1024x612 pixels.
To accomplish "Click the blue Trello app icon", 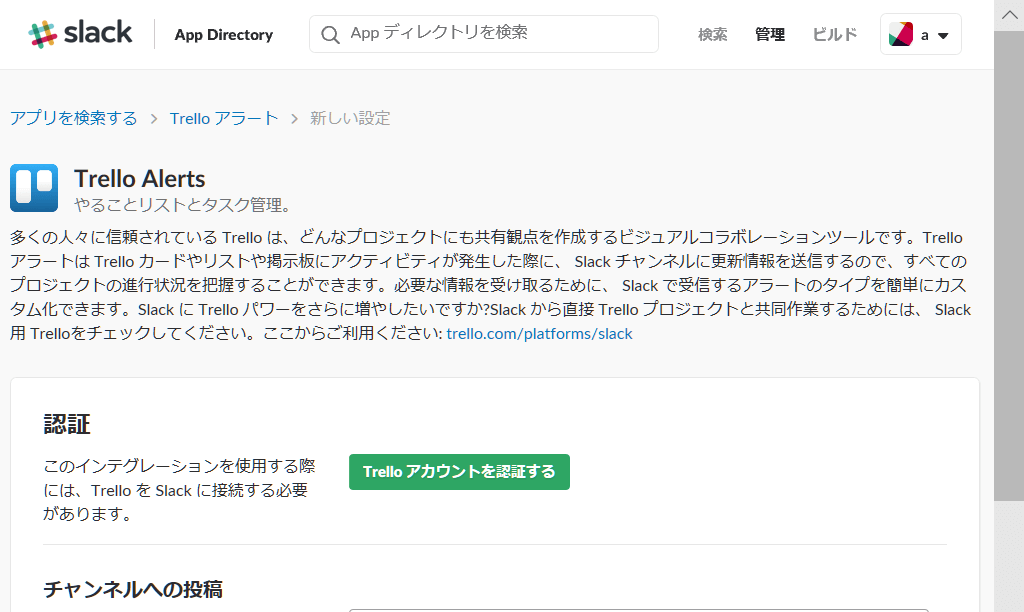I will [x=34, y=188].
